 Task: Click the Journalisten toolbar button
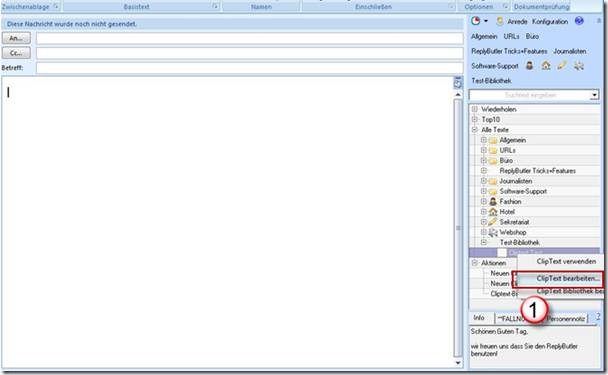(x=570, y=51)
